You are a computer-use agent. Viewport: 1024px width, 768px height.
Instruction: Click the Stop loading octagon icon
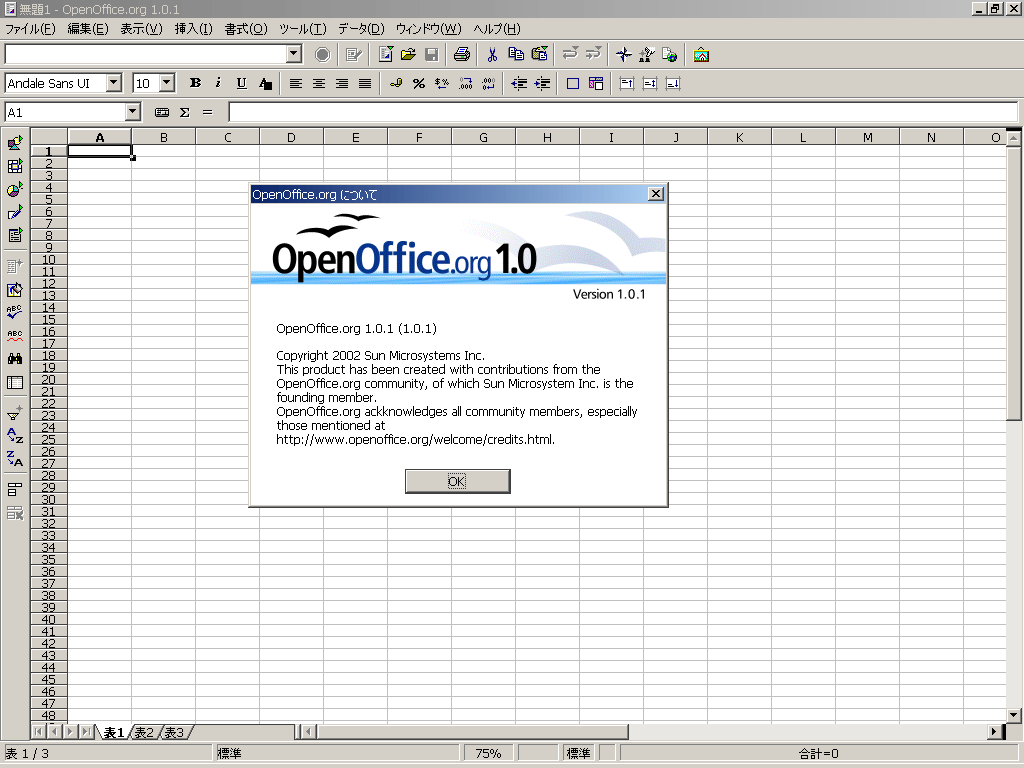[x=323, y=55]
